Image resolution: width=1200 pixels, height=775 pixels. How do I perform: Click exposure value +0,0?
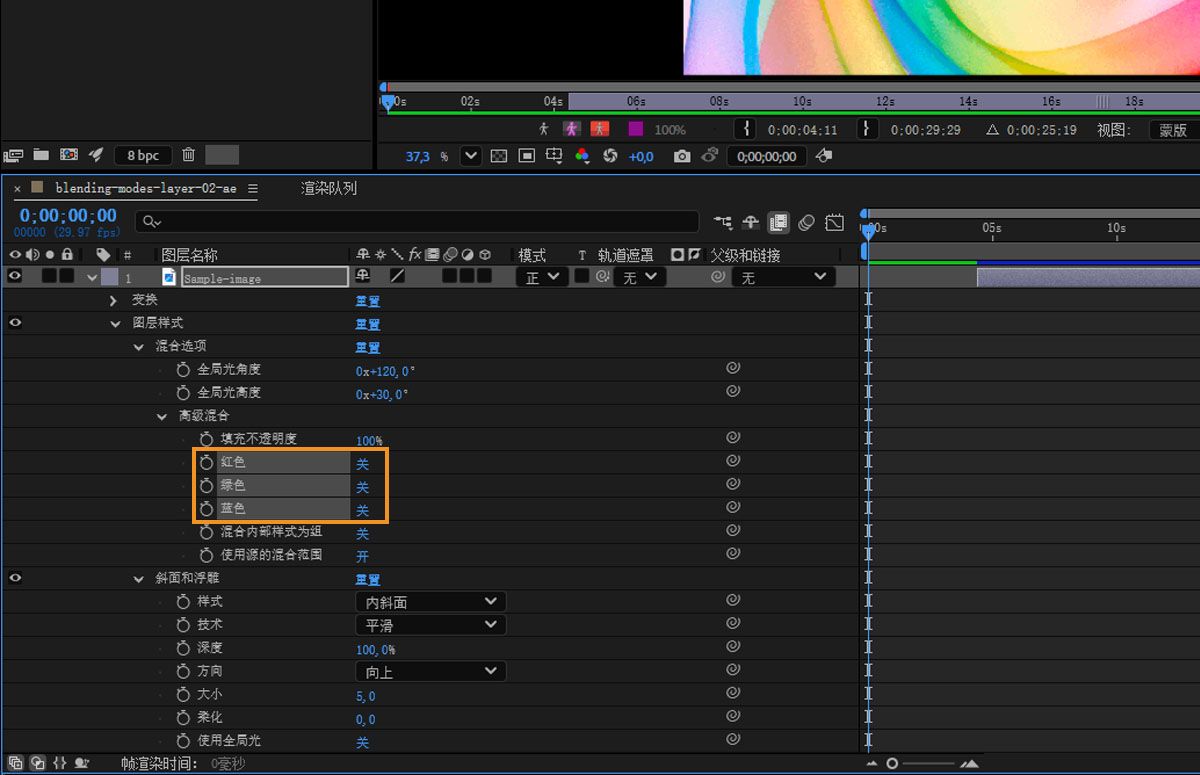click(x=640, y=157)
